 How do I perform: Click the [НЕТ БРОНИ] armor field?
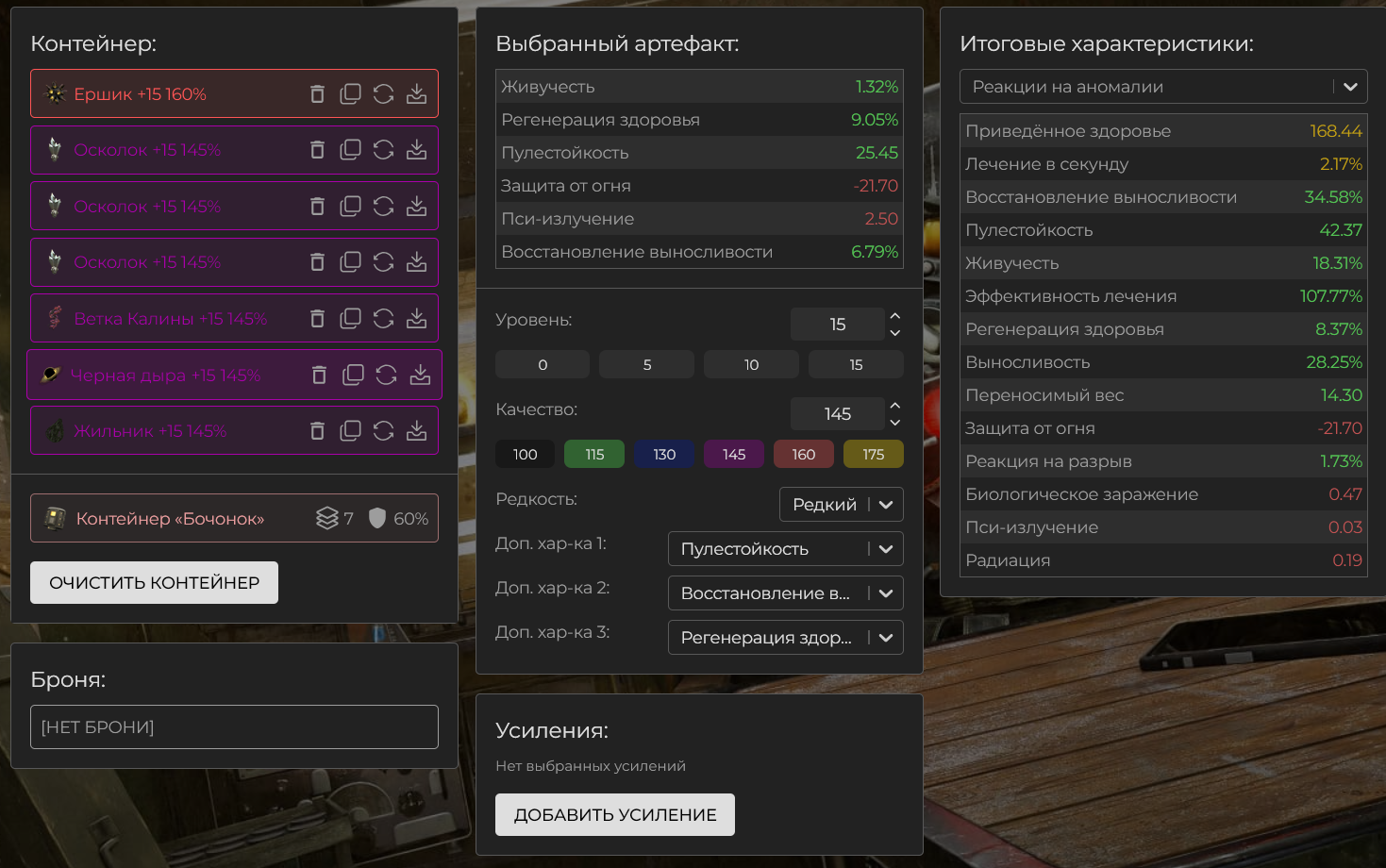click(x=234, y=727)
